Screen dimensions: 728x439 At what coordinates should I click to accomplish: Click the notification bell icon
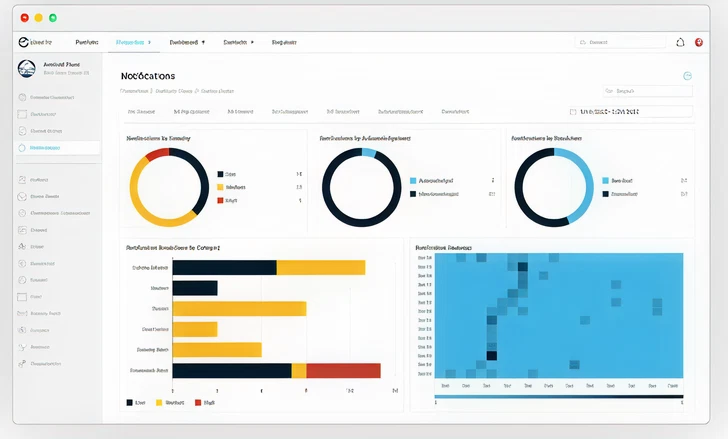[x=680, y=42]
